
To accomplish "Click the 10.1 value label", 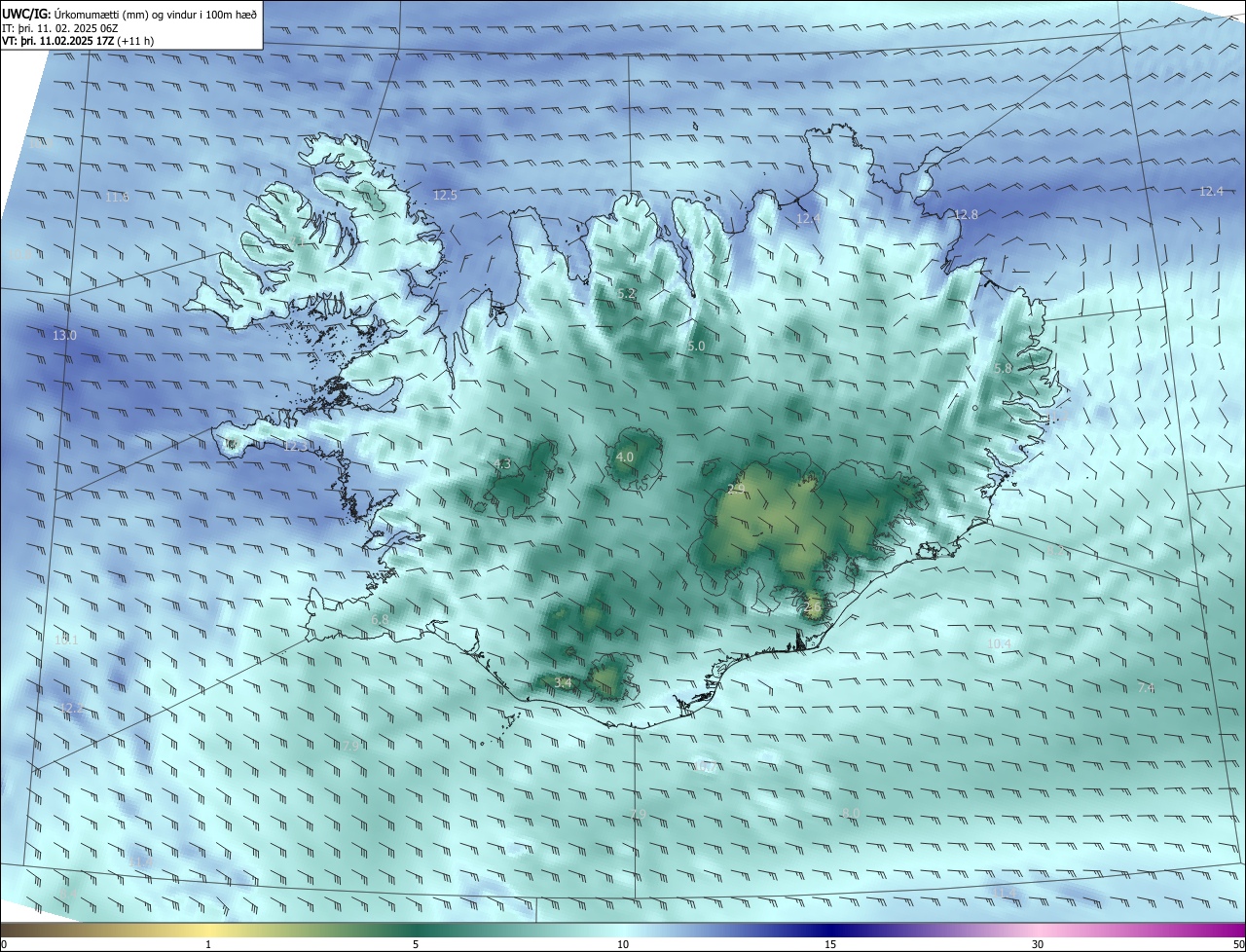I will (66, 641).
